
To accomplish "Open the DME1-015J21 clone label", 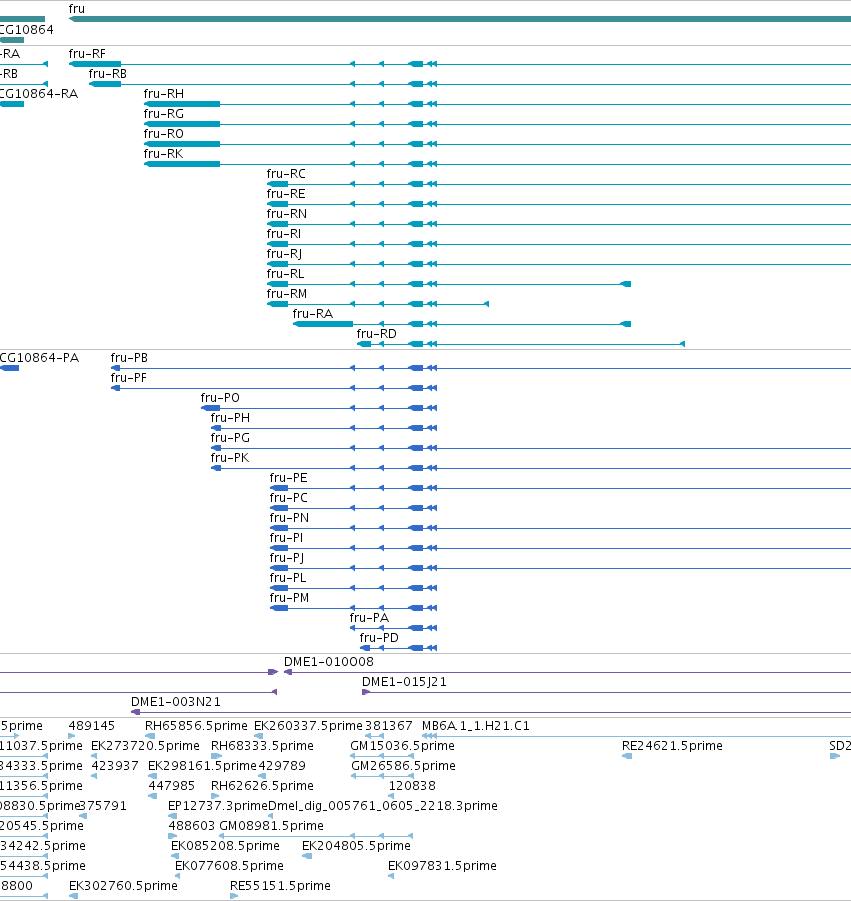I will pos(404,682).
